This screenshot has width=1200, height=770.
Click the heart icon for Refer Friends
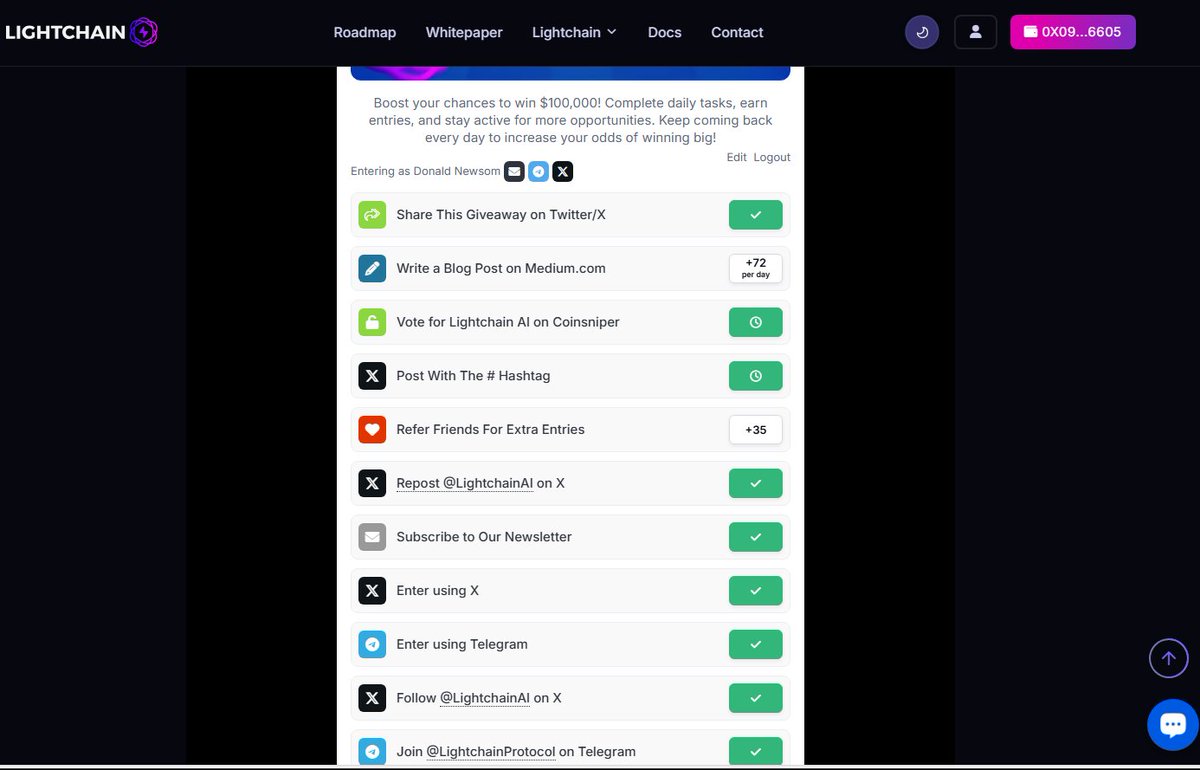click(372, 429)
